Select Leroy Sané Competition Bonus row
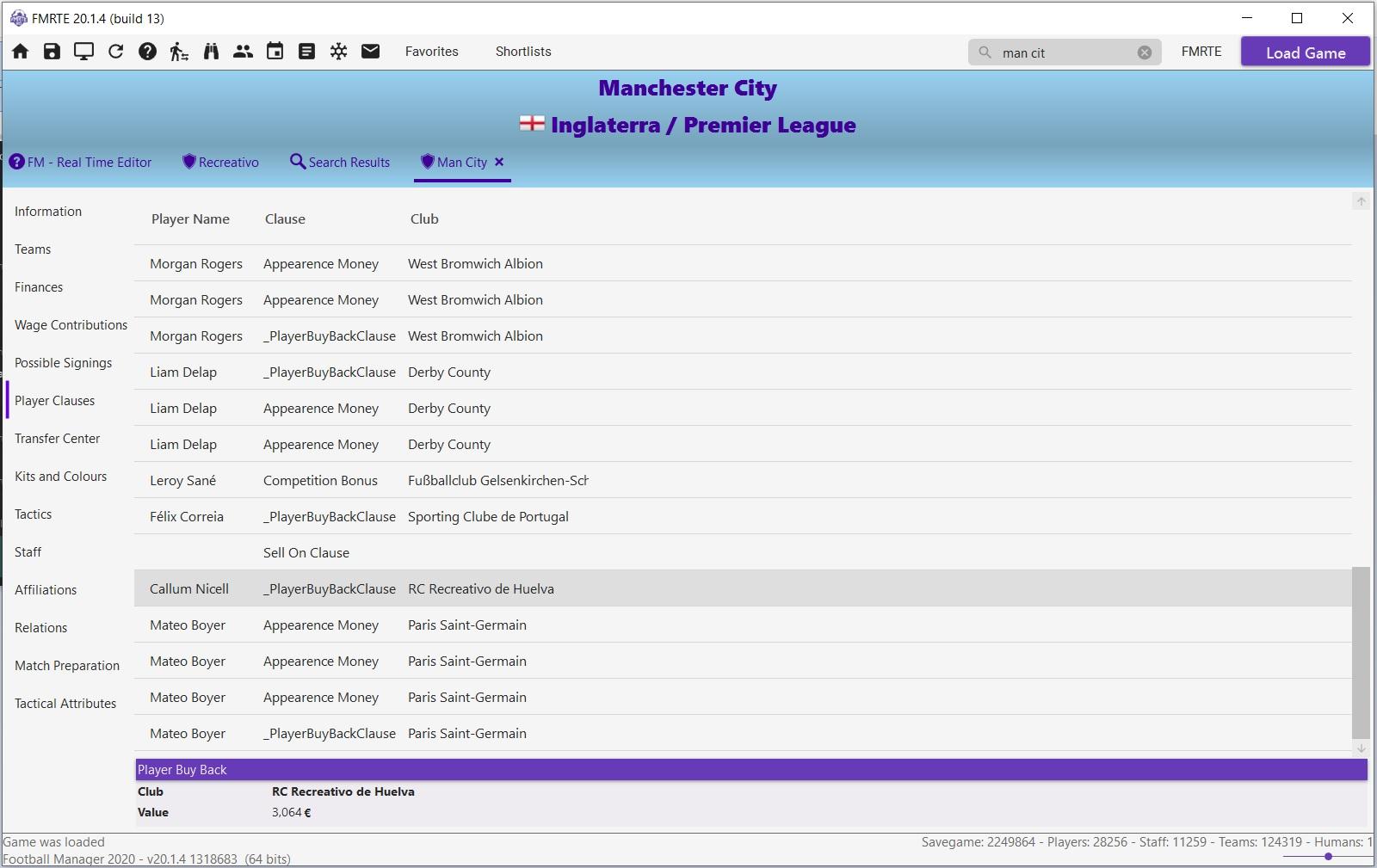The height and width of the screenshot is (868, 1377). (743, 481)
